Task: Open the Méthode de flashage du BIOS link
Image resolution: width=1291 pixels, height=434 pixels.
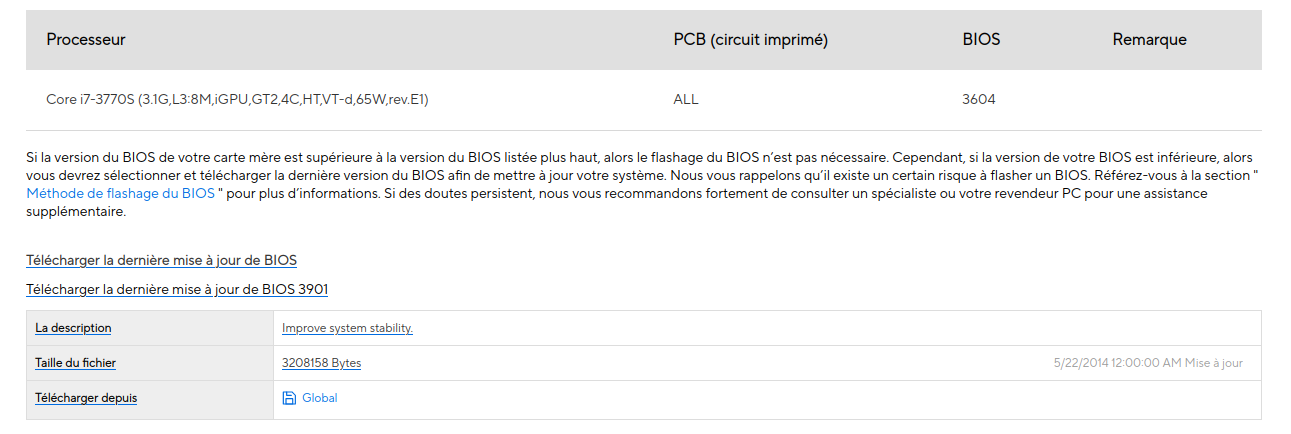Action: coord(121,194)
